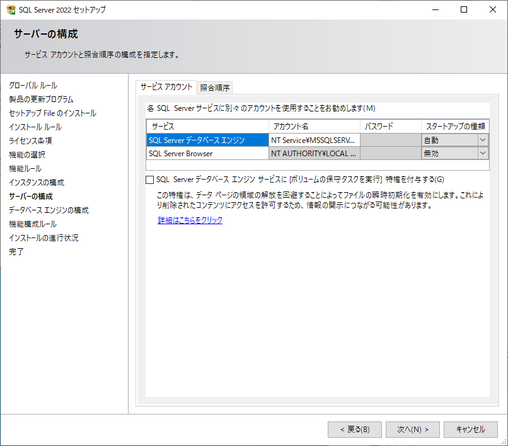
Task: Open startup type dropdown for database engine
Action: 483,140
